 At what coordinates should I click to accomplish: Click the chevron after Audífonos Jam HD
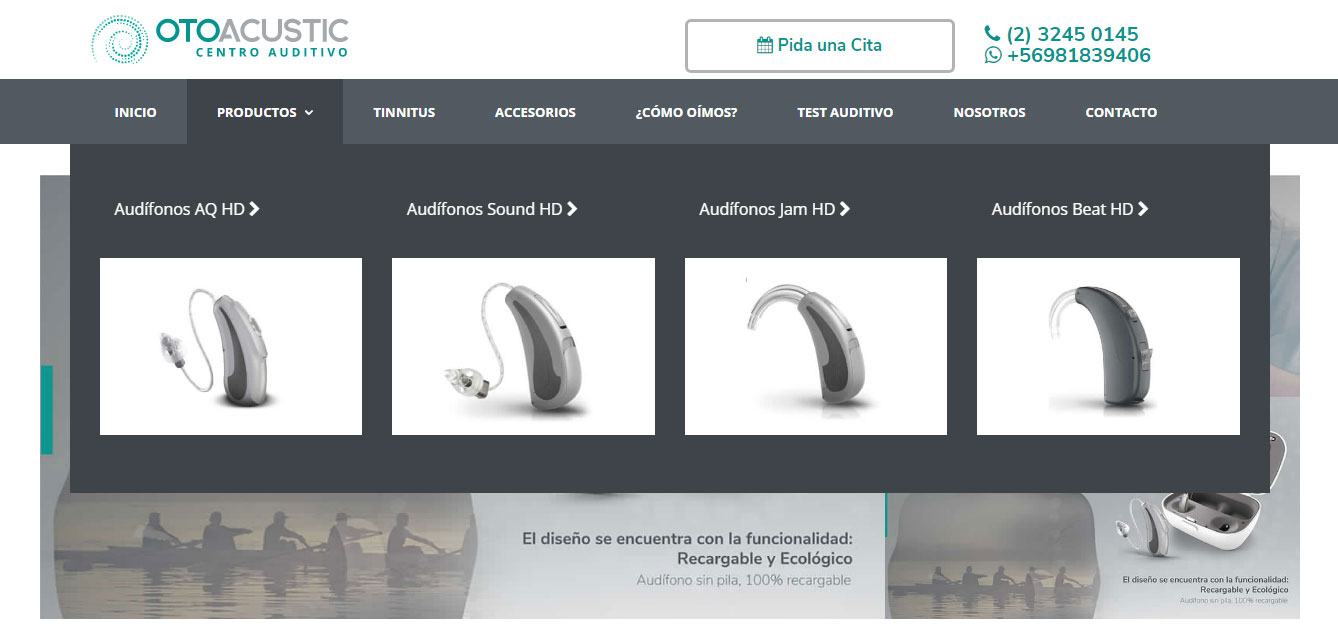845,209
